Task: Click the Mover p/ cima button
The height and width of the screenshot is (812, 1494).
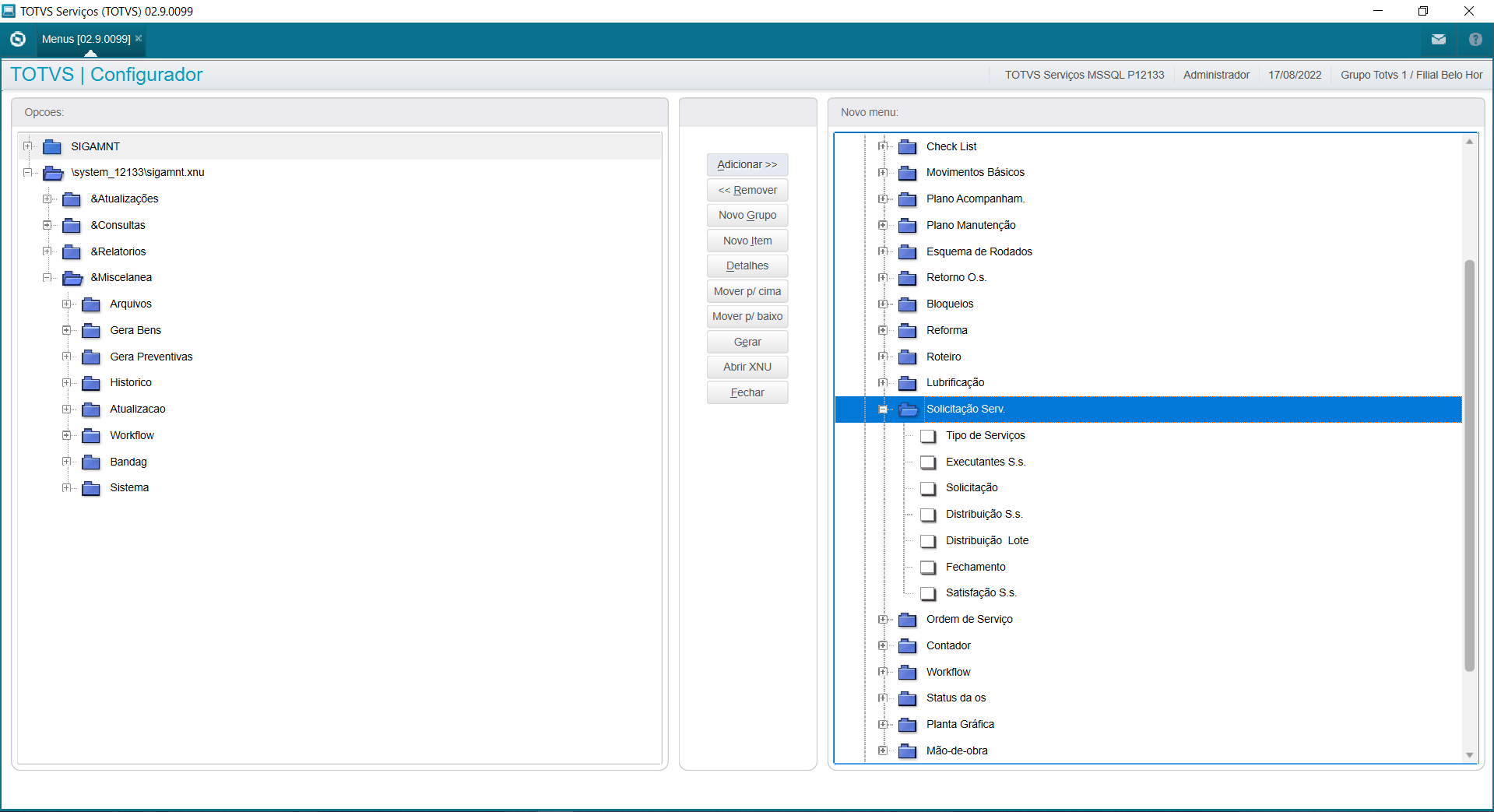Action: click(747, 291)
